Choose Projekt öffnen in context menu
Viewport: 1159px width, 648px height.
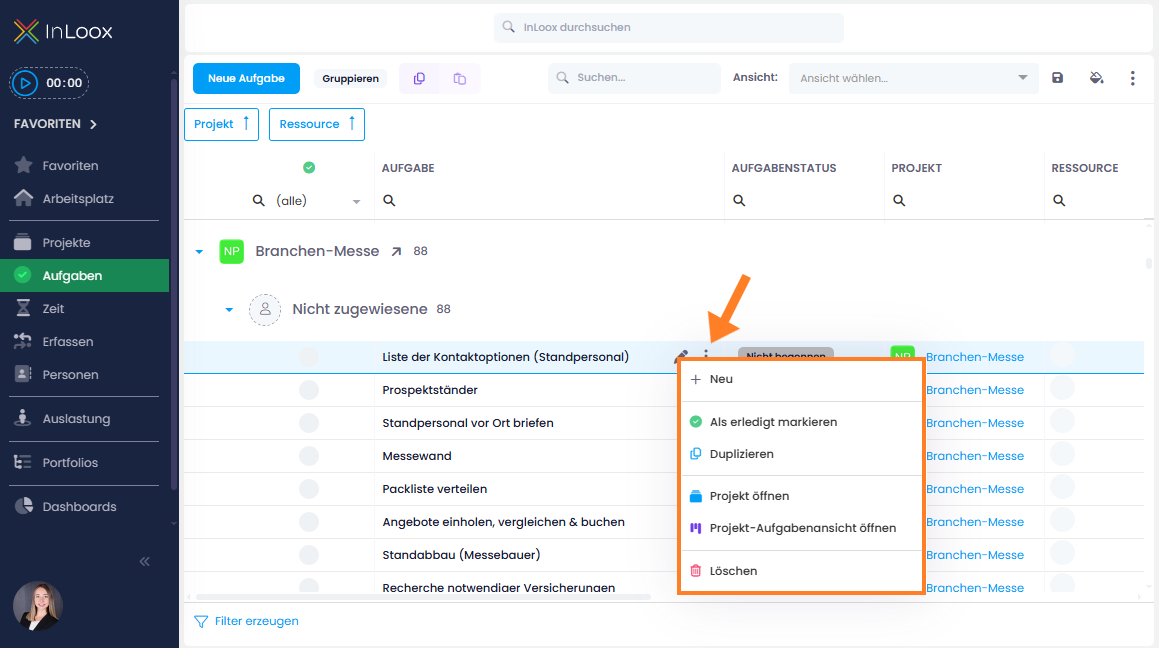801,496
